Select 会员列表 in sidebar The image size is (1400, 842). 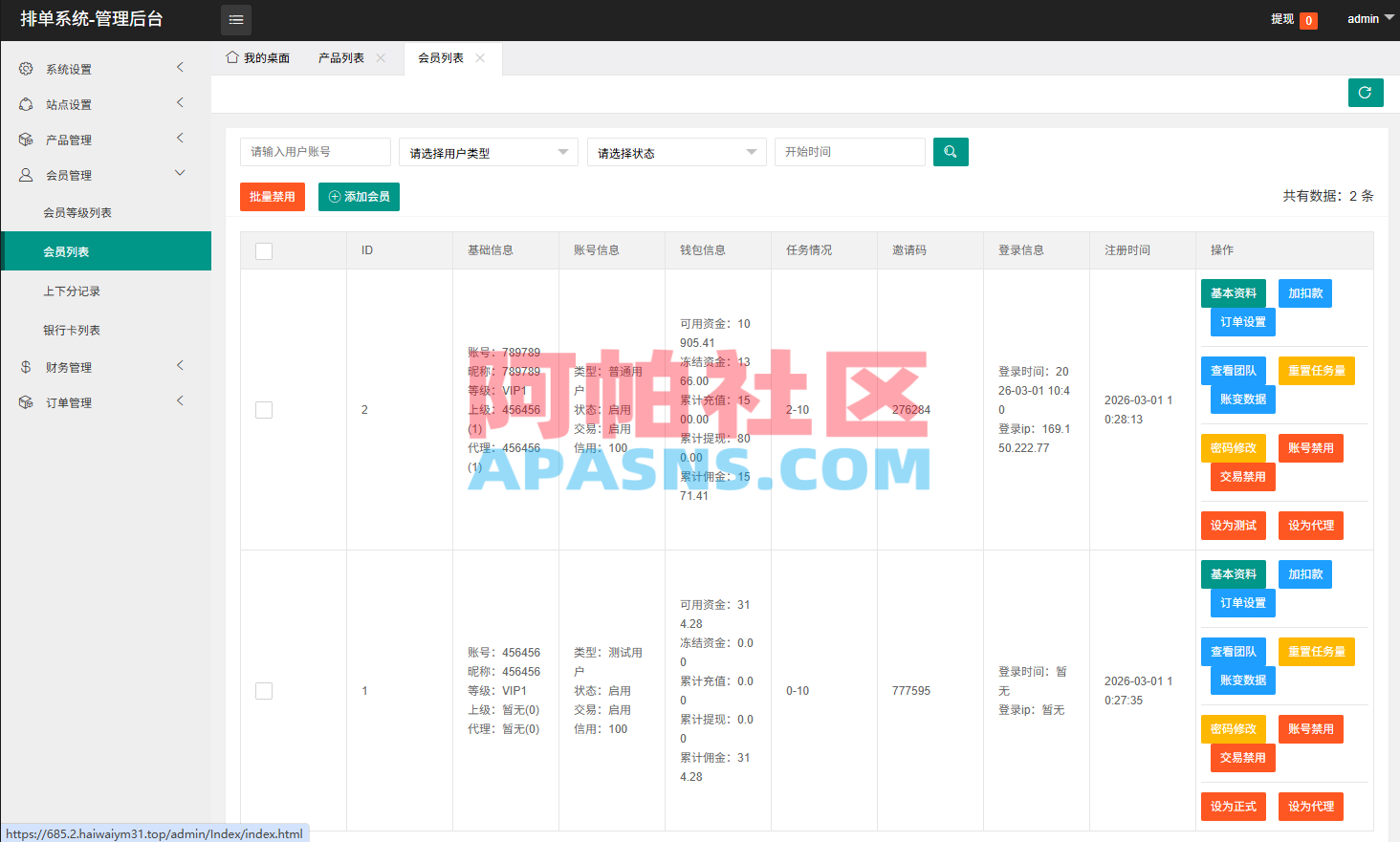click(106, 251)
